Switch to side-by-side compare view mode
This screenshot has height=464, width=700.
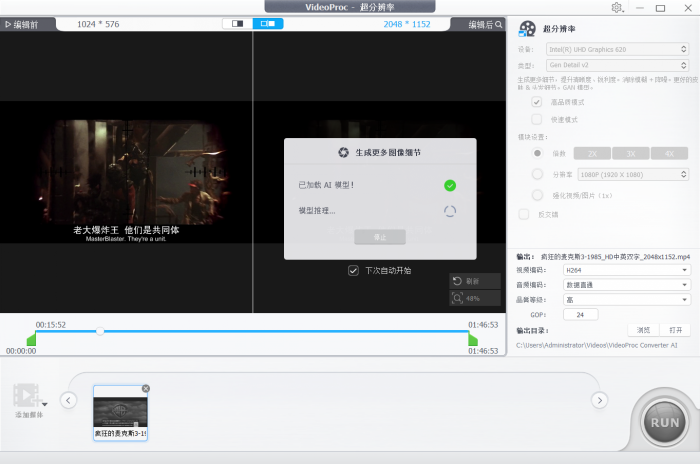point(268,24)
